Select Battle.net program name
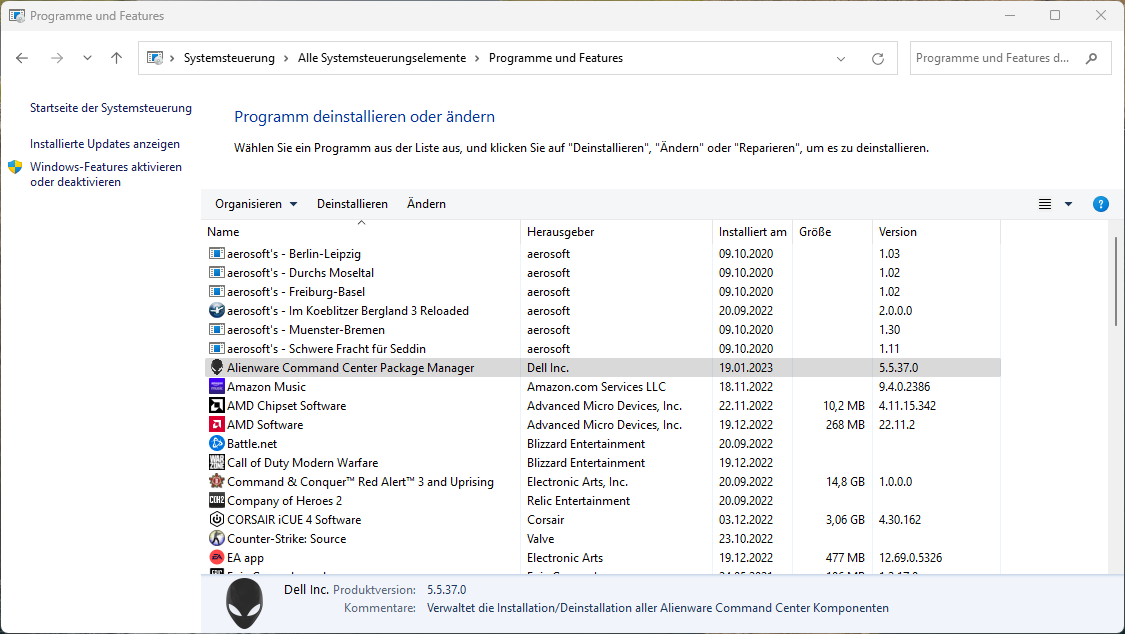The height and width of the screenshot is (634, 1125). pyautogui.click(x=252, y=444)
